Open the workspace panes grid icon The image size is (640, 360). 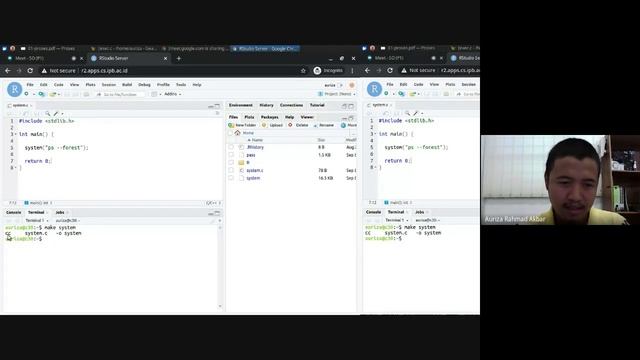[x=154, y=94]
